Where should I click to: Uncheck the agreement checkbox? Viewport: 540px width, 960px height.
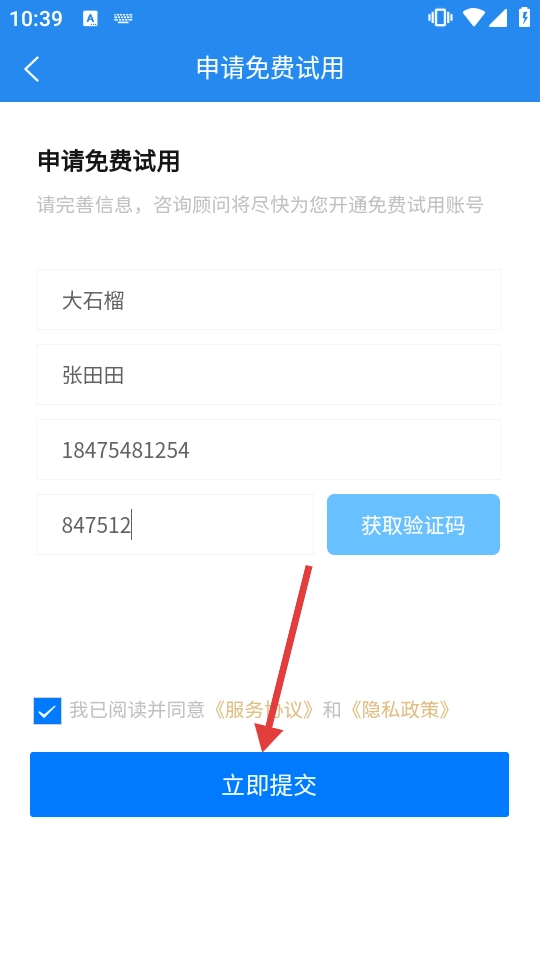(47, 710)
